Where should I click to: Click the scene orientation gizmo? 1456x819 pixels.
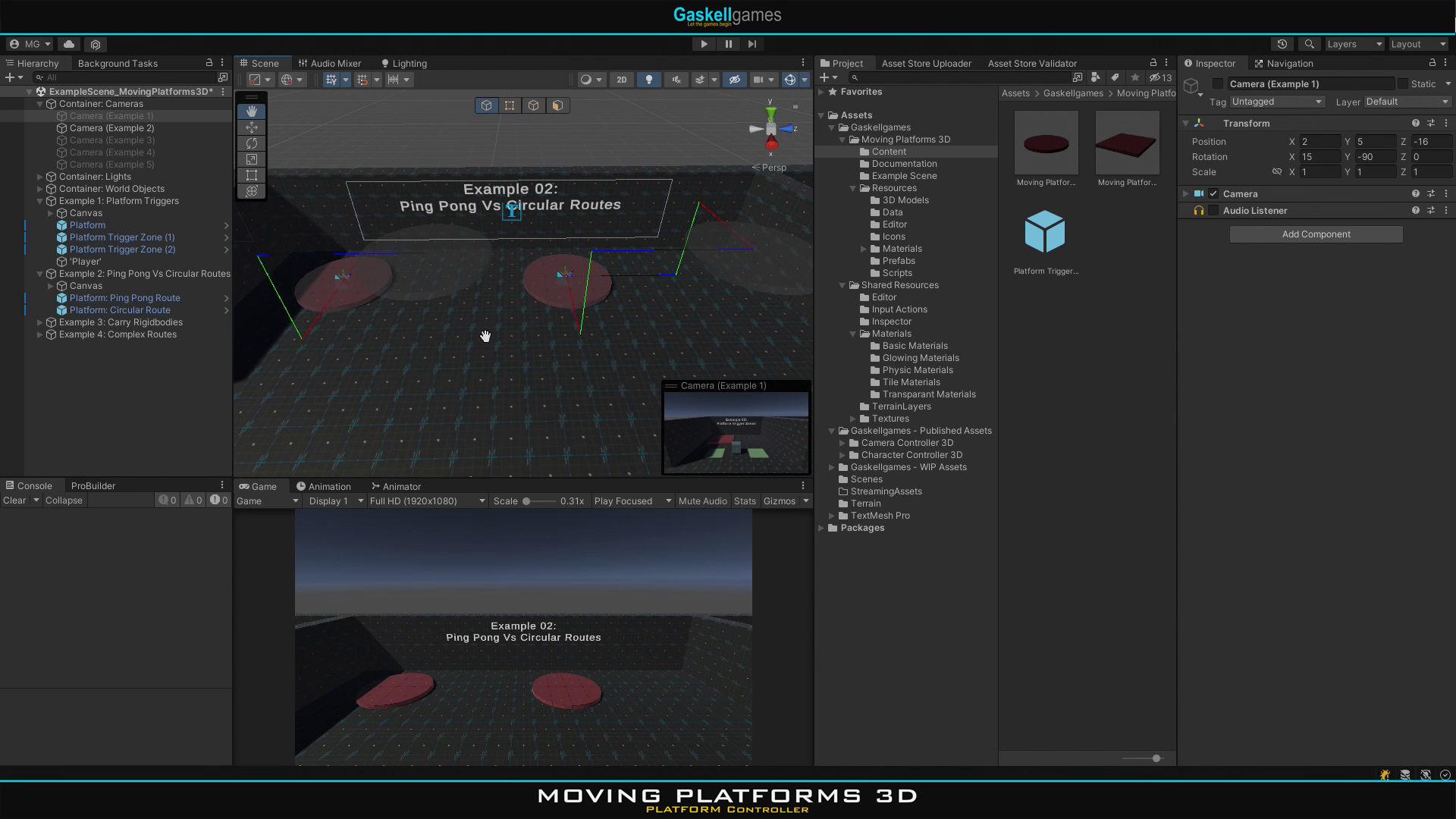pyautogui.click(x=771, y=129)
